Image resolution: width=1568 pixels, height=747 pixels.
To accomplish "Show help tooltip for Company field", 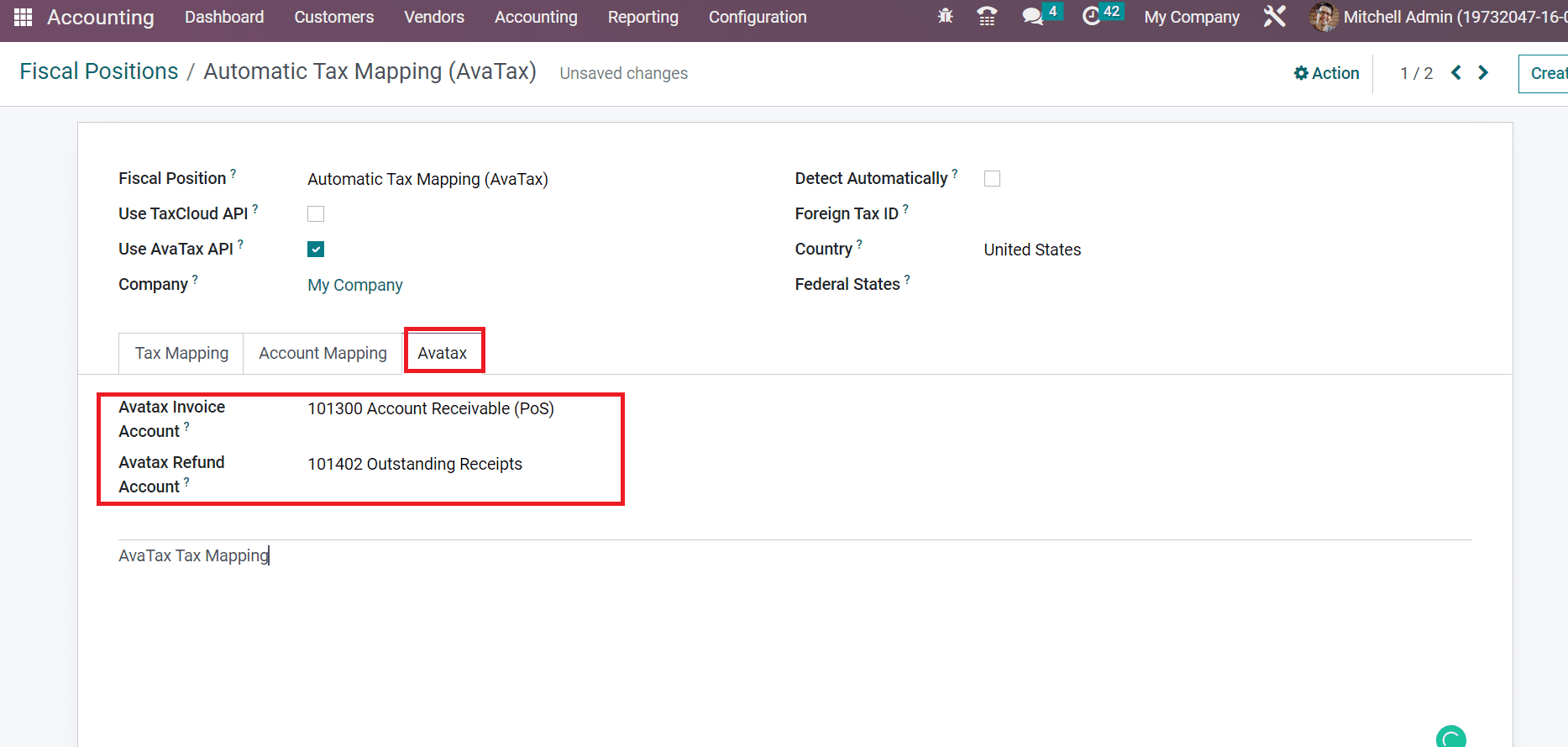I will pyautogui.click(x=195, y=278).
